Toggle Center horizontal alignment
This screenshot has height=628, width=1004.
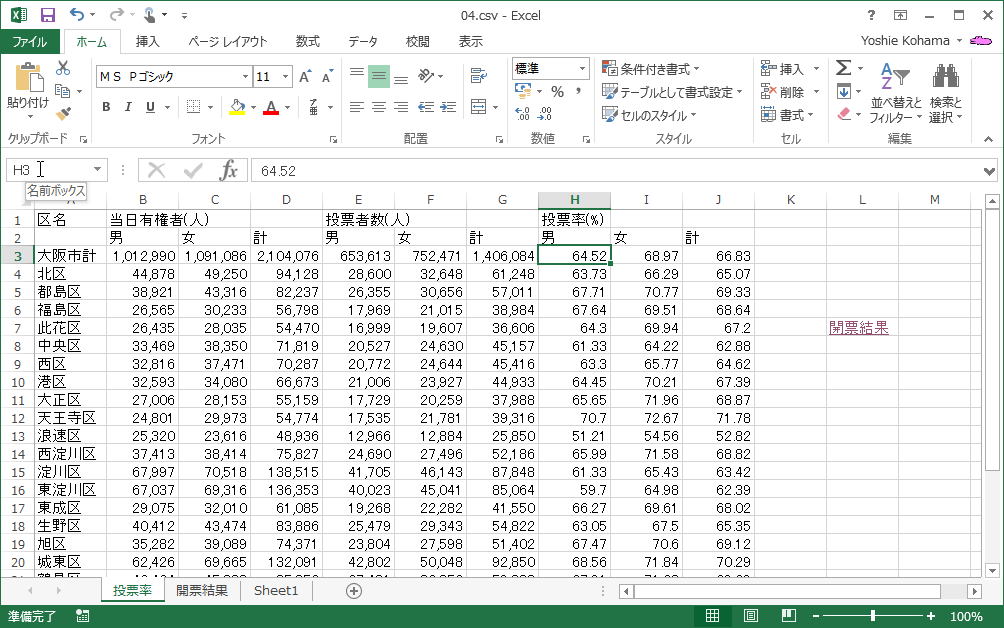click(379, 107)
